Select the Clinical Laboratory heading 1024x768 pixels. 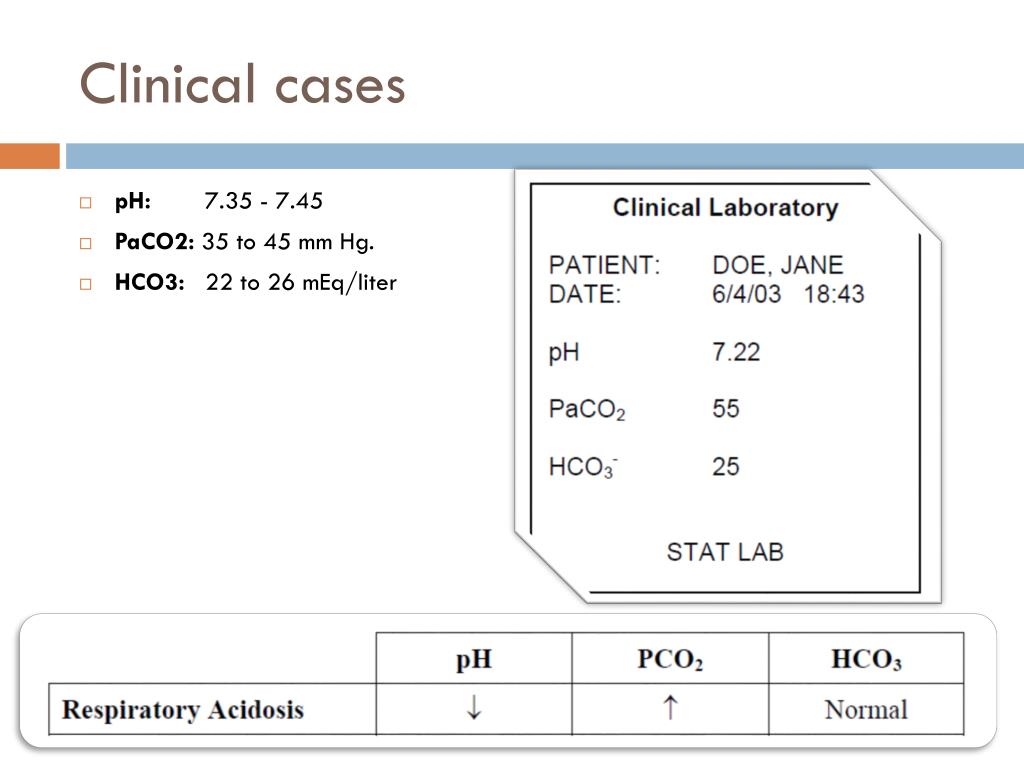click(x=726, y=208)
